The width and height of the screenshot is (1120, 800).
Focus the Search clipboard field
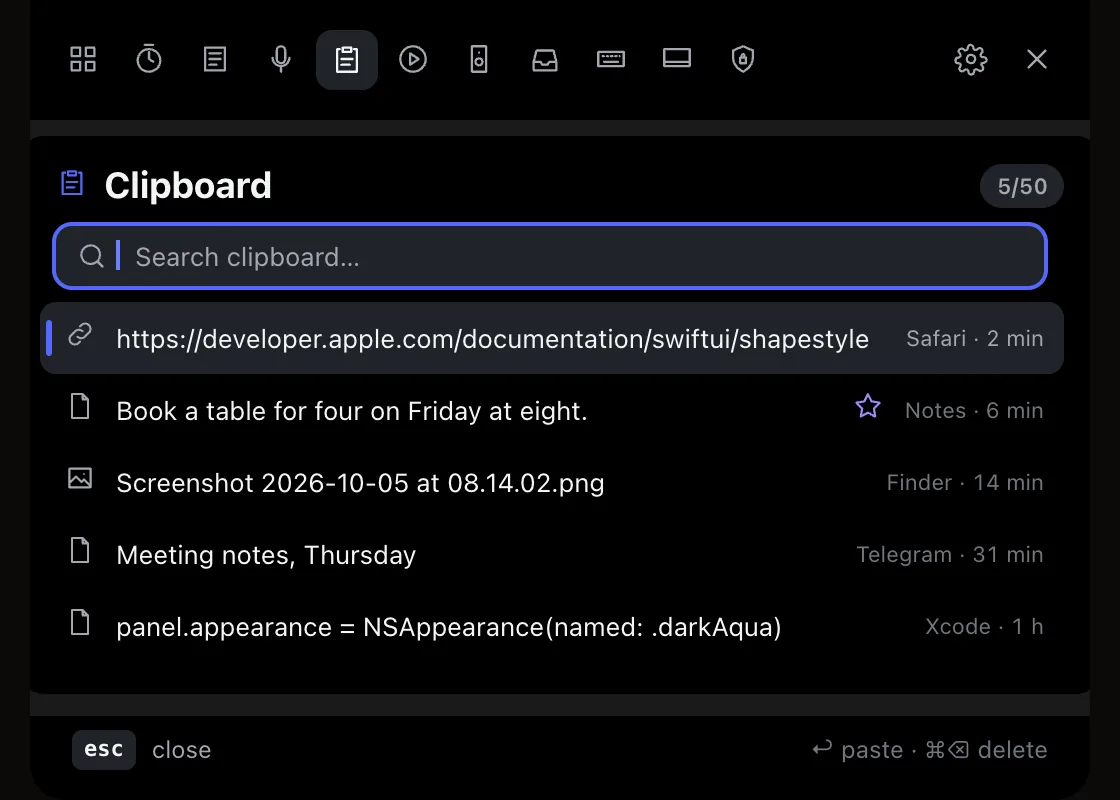coord(550,256)
